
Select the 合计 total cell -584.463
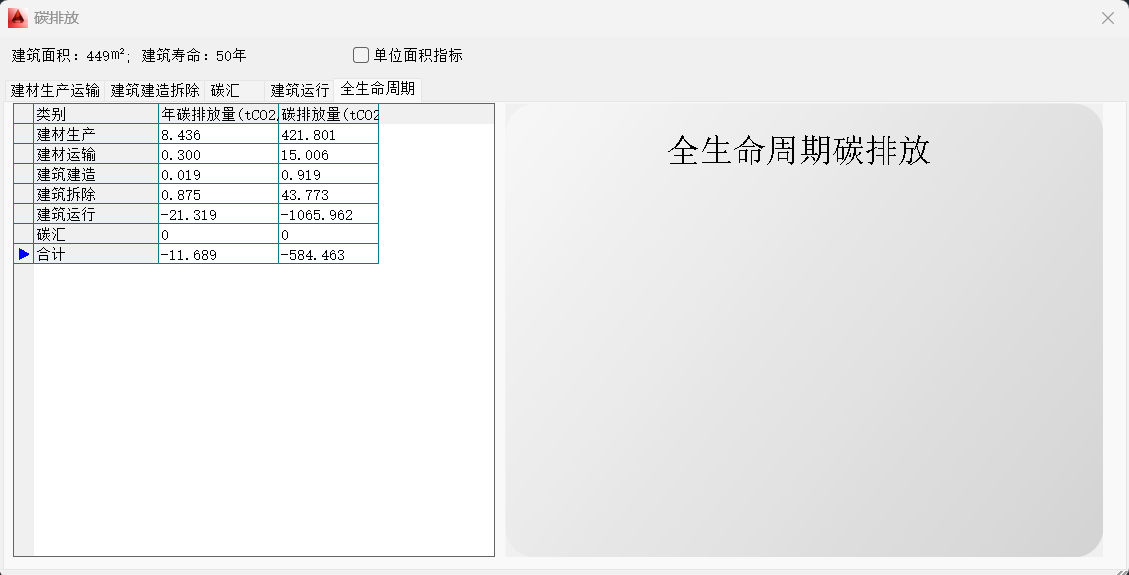point(328,254)
